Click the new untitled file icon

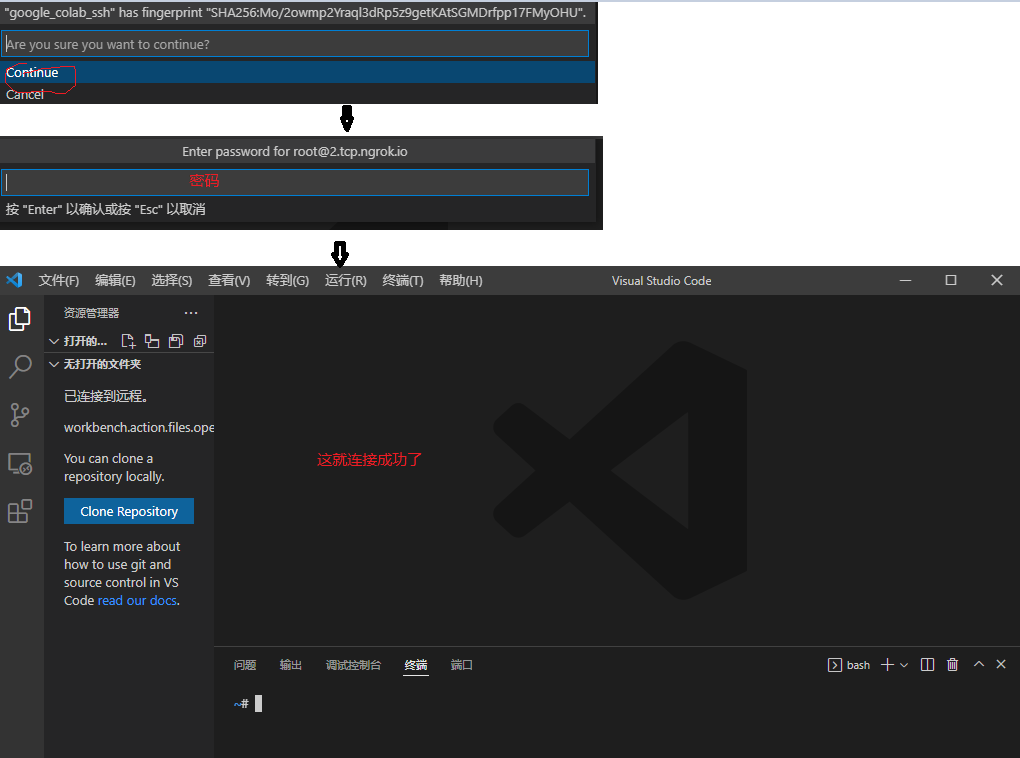click(x=128, y=341)
